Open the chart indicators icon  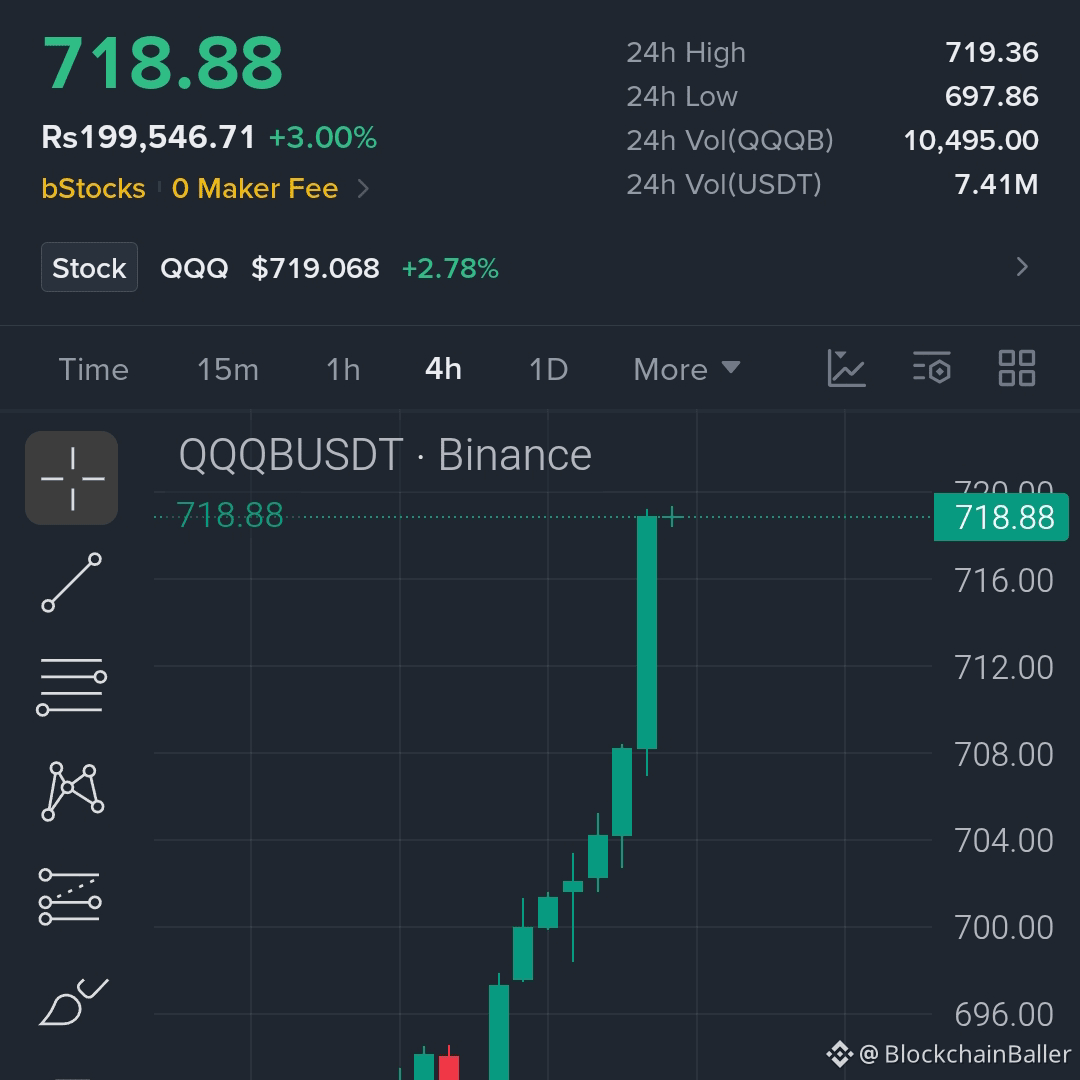click(846, 368)
